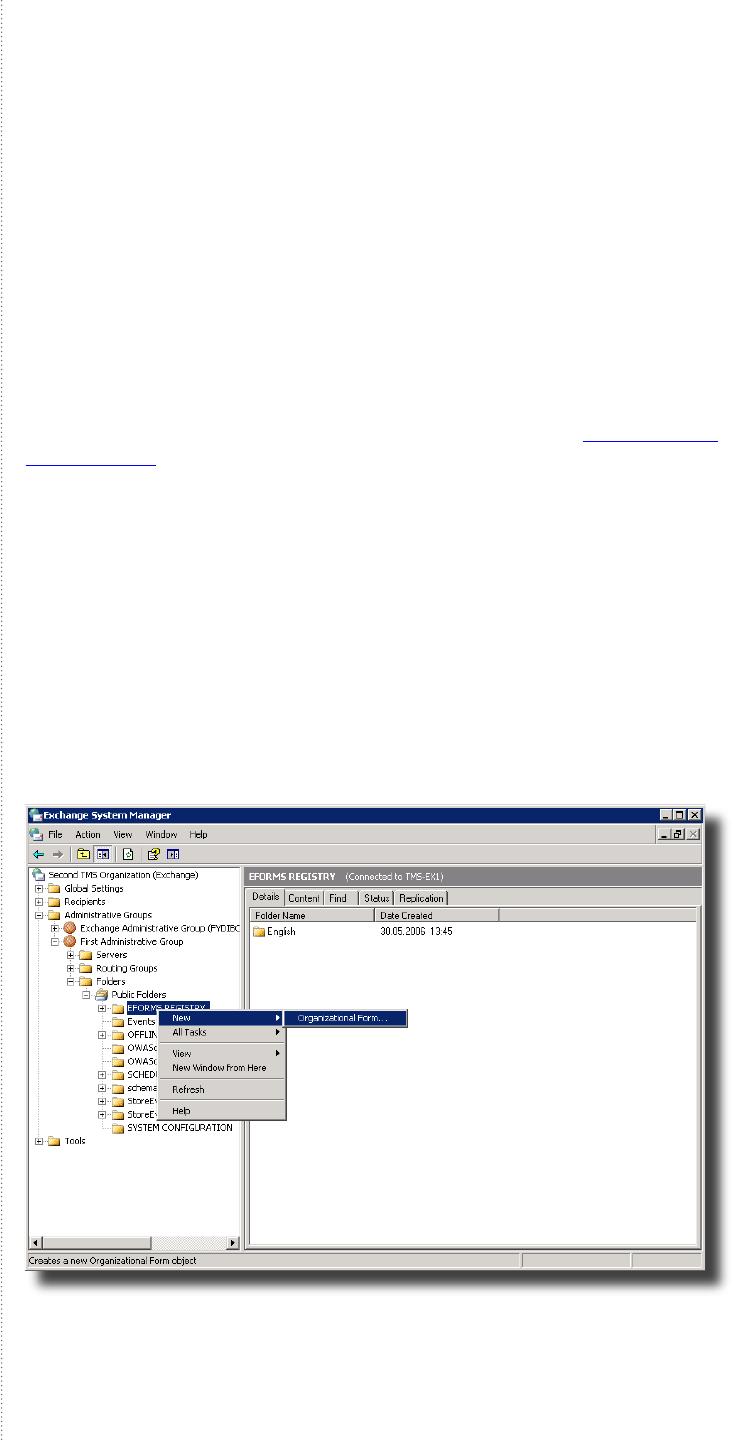Click the 30.05.2006 13:45 date cell
This screenshot has width=734, height=1441.
(417, 932)
